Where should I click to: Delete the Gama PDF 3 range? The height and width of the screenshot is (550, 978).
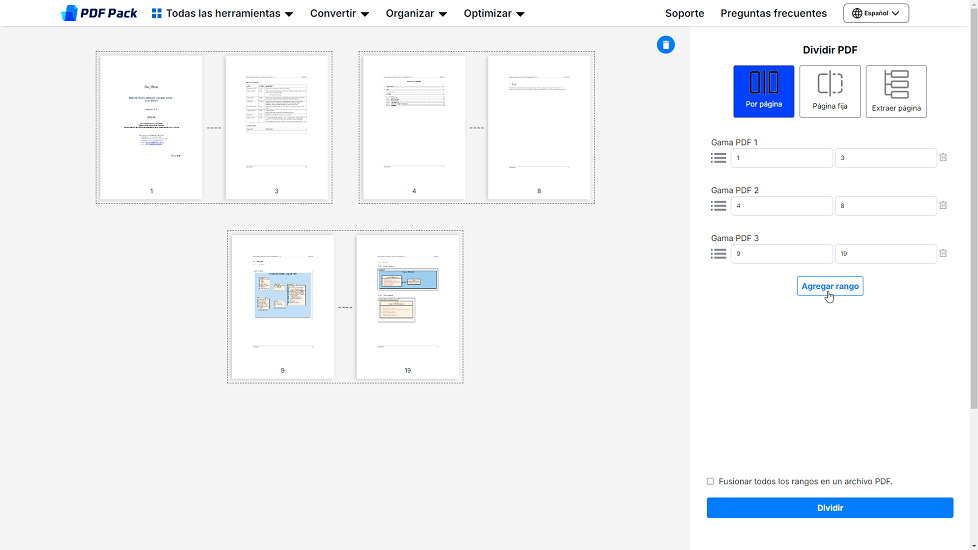tap(943, 254)
